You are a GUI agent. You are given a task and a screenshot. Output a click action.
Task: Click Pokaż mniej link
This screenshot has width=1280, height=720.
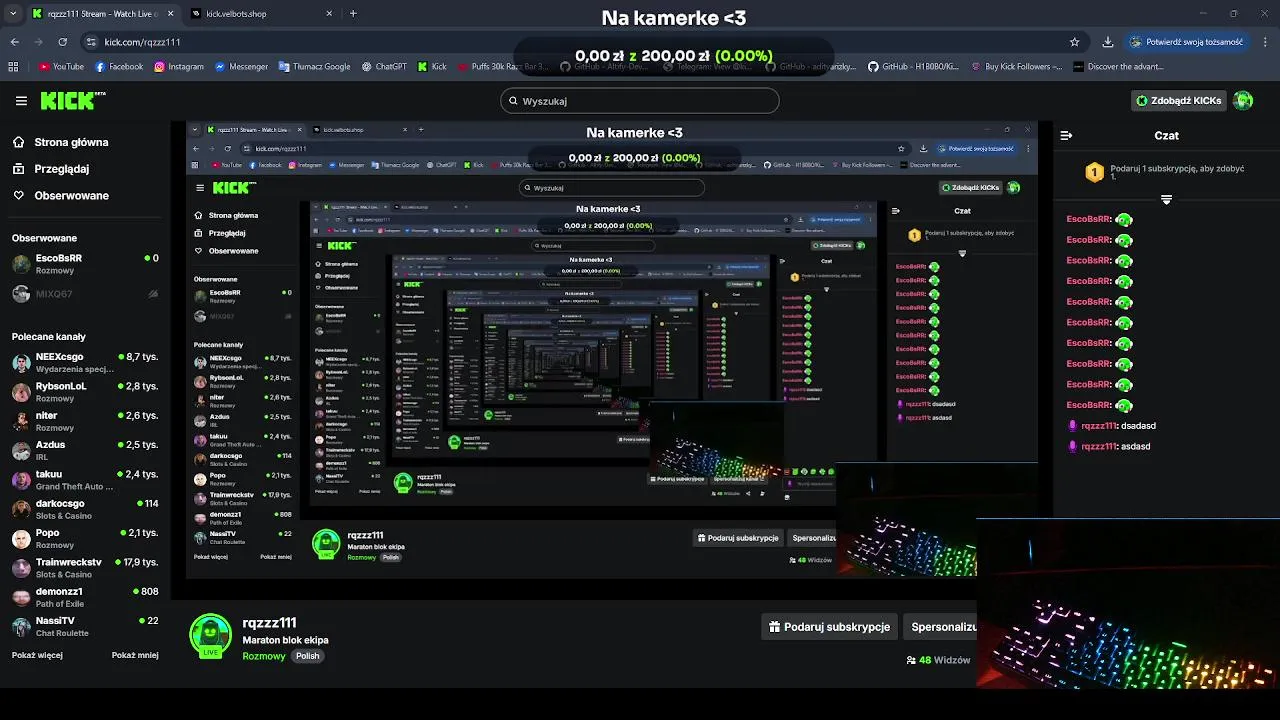(135, 655)
